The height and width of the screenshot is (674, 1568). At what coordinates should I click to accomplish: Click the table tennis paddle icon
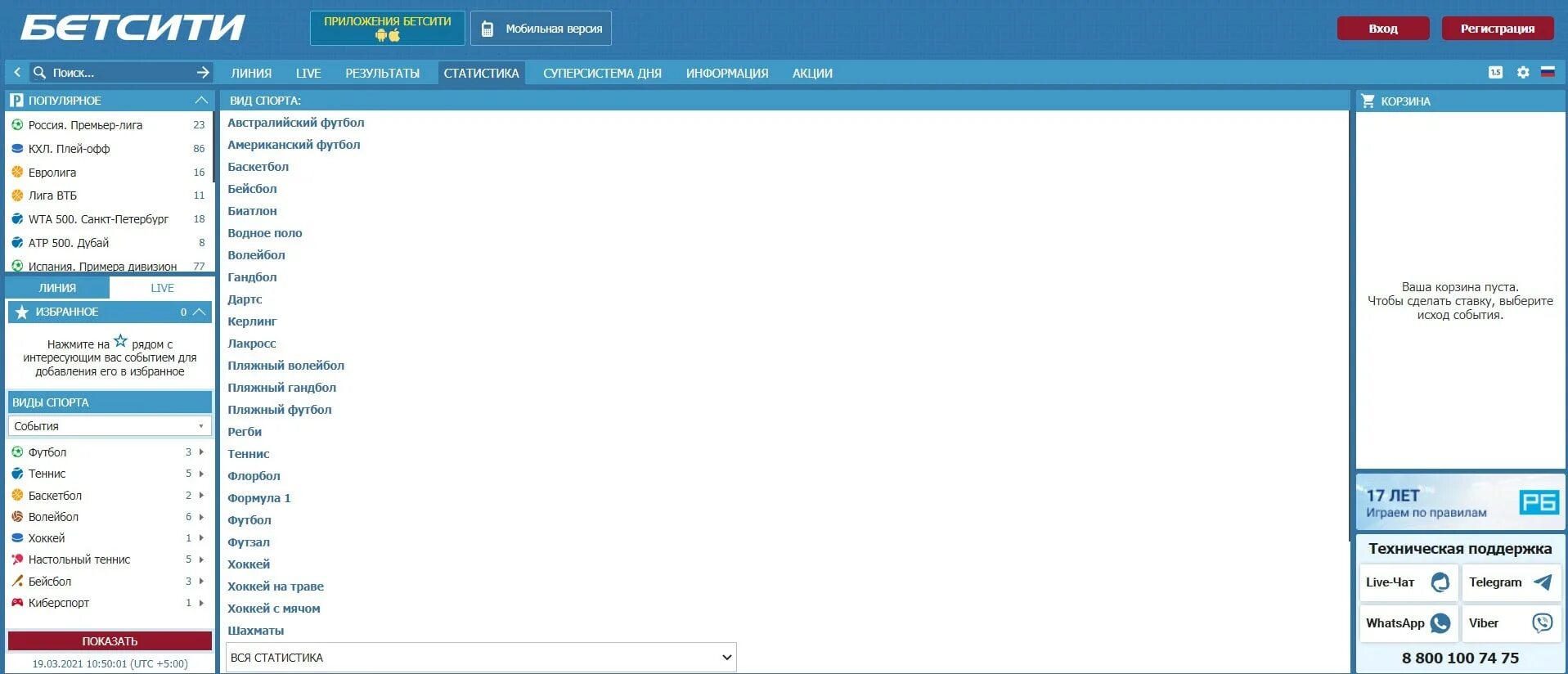[17, 559]
